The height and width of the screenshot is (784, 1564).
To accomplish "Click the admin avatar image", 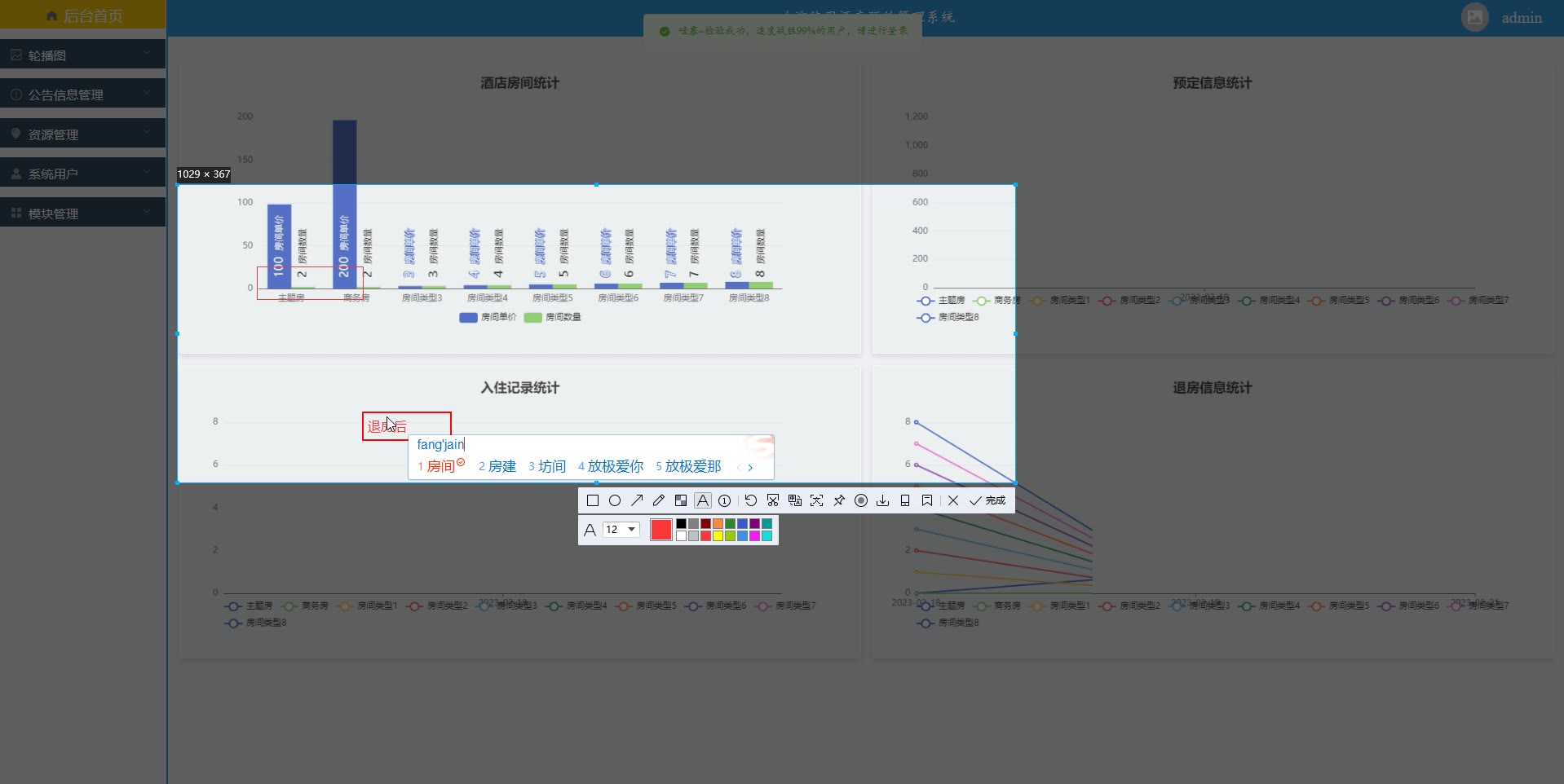I will [x=1475, y=17].
